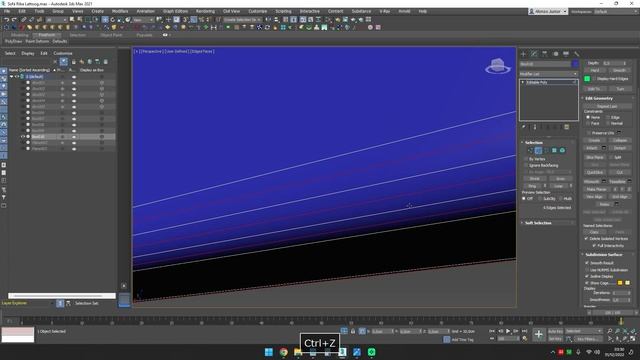Activate the Select and Rotate tool

pos(113,20)
